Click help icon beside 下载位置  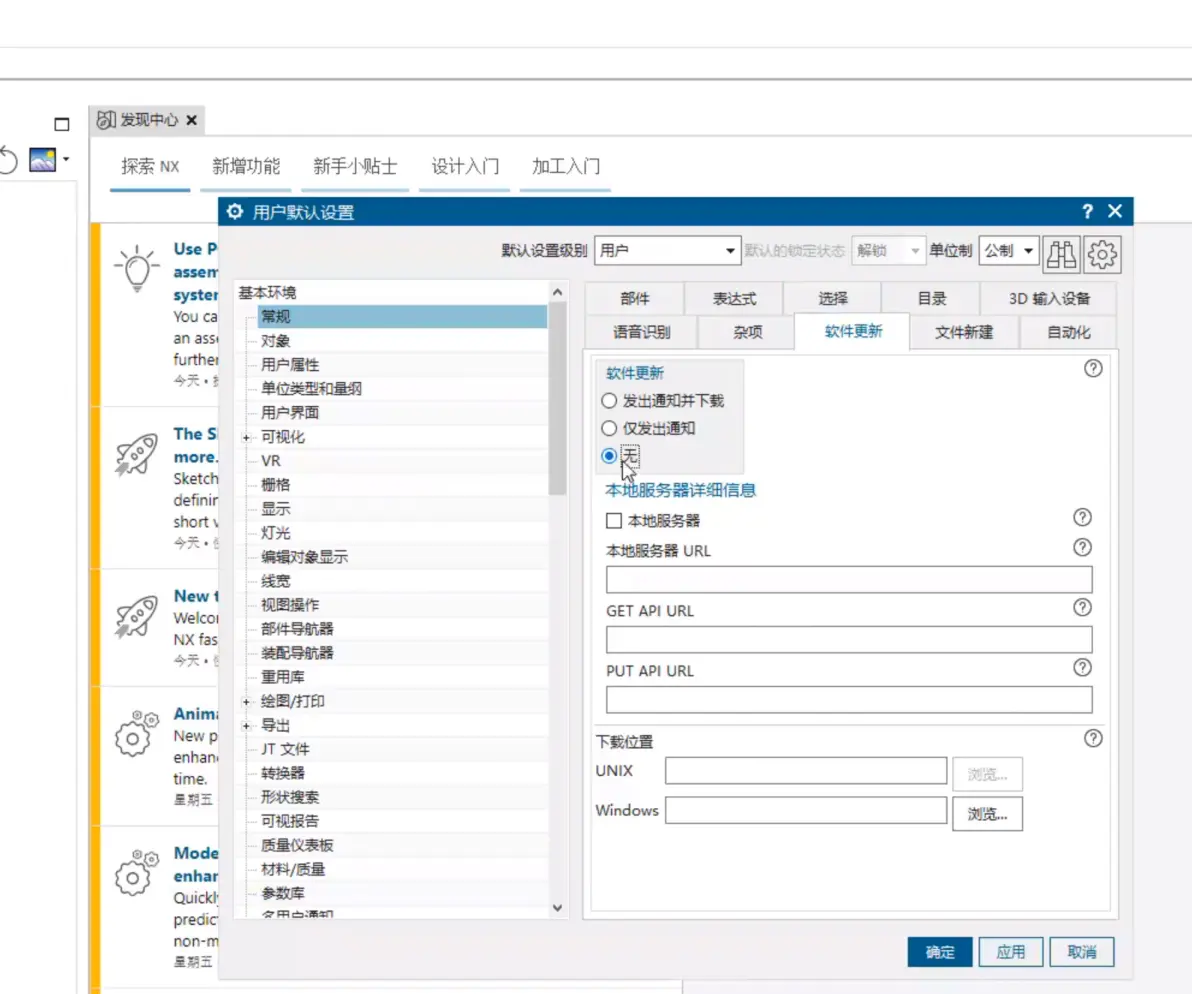1093,739
